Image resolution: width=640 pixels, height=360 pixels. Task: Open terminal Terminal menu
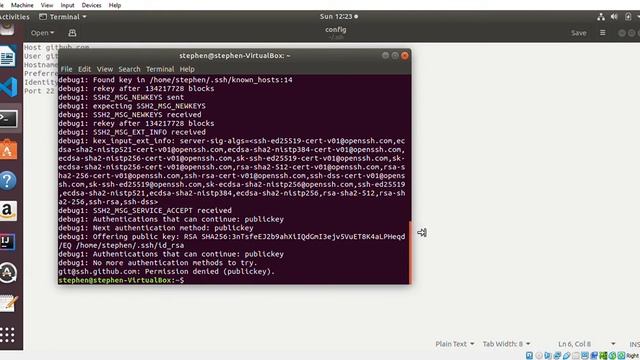[x=160, y=69]
